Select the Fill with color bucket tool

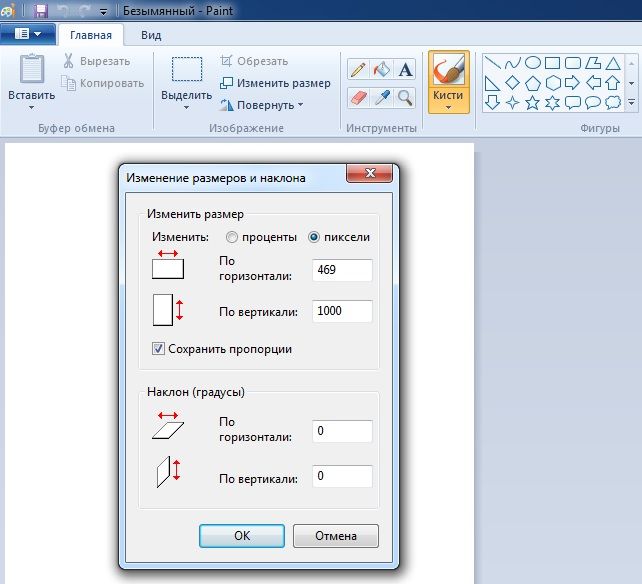(x=382, y=70)
